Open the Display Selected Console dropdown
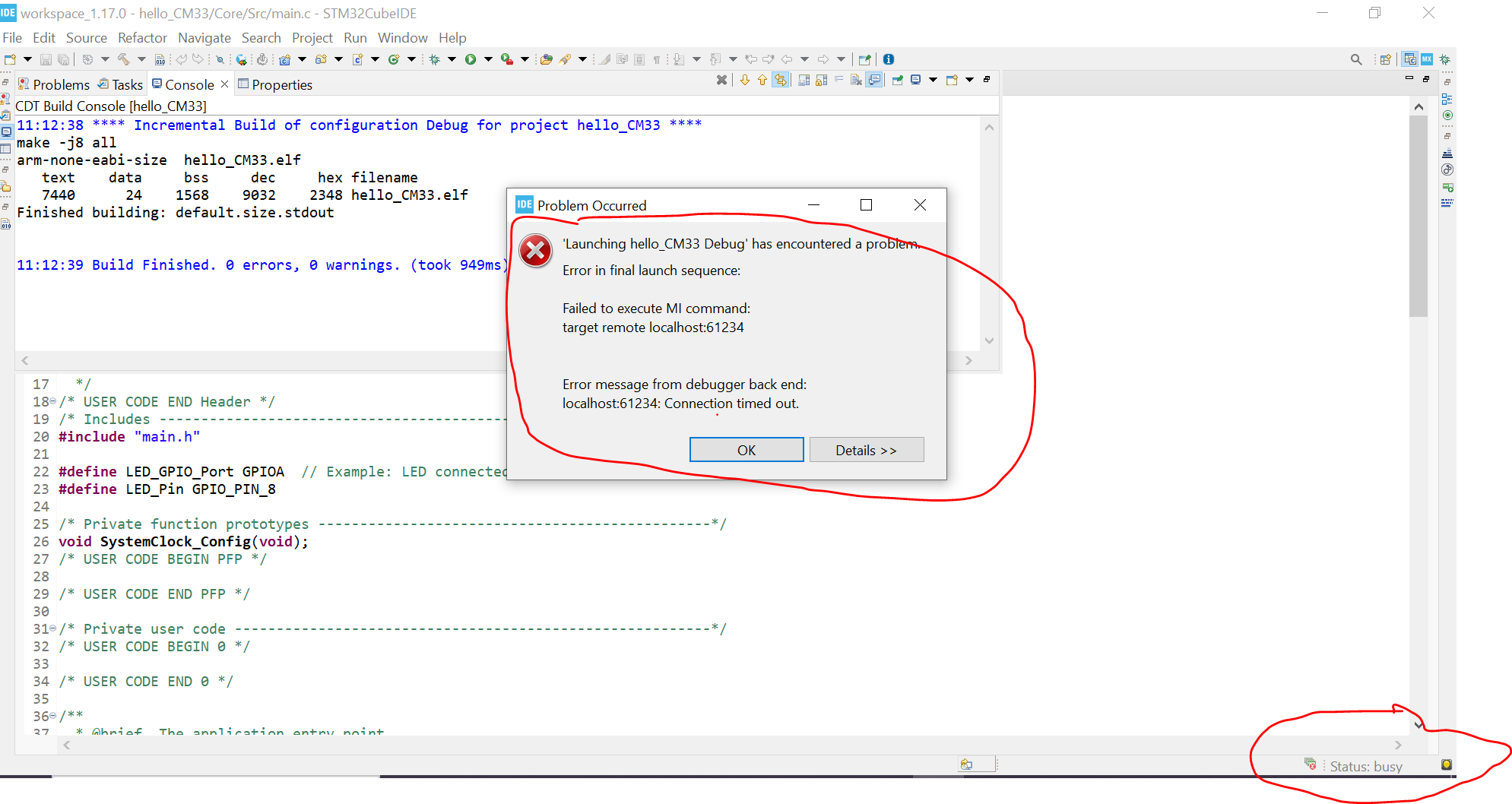1512x804 pixels. 934,79
